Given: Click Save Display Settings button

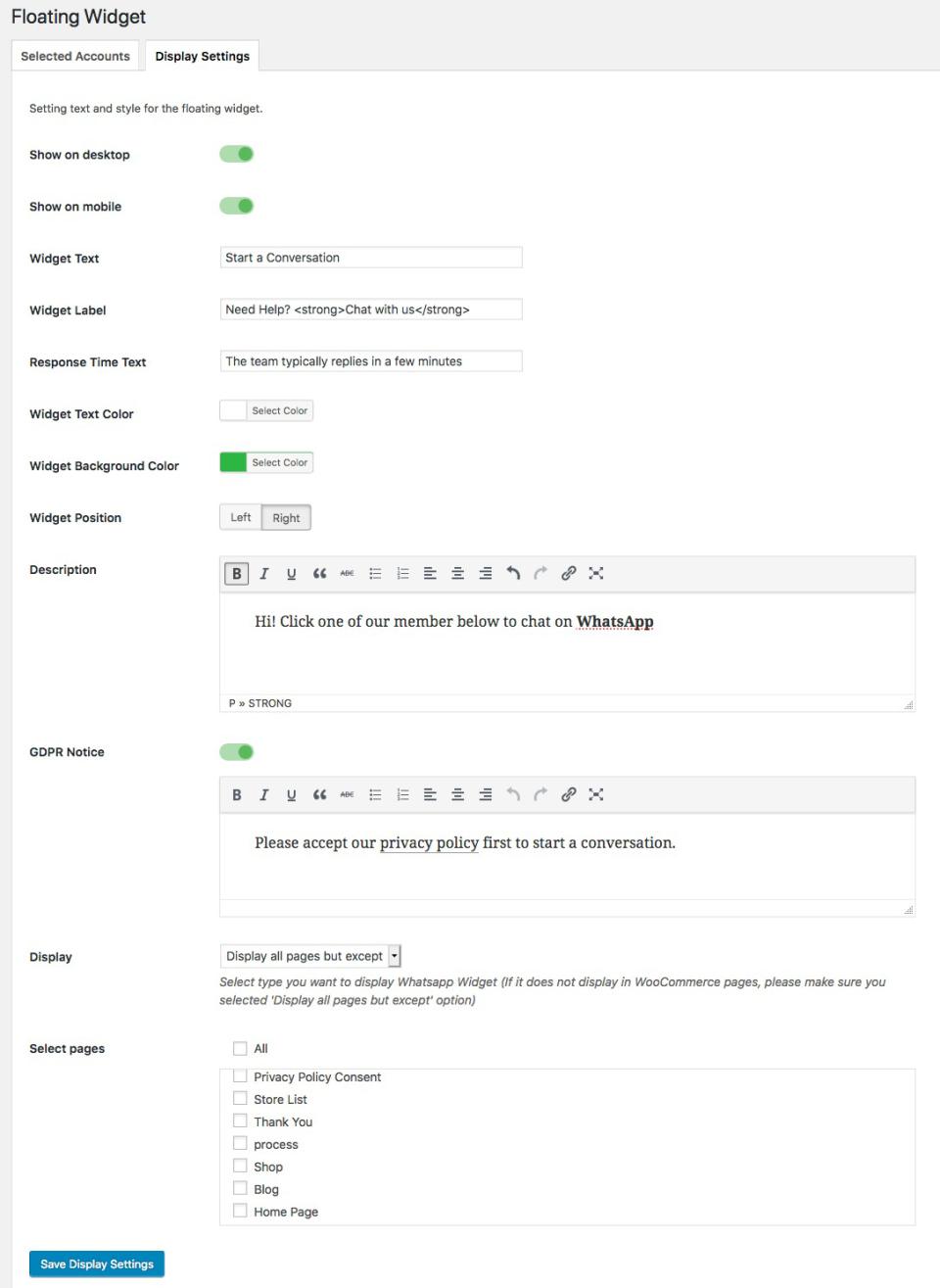Looking at the screenshot, I should point(97,1264).
